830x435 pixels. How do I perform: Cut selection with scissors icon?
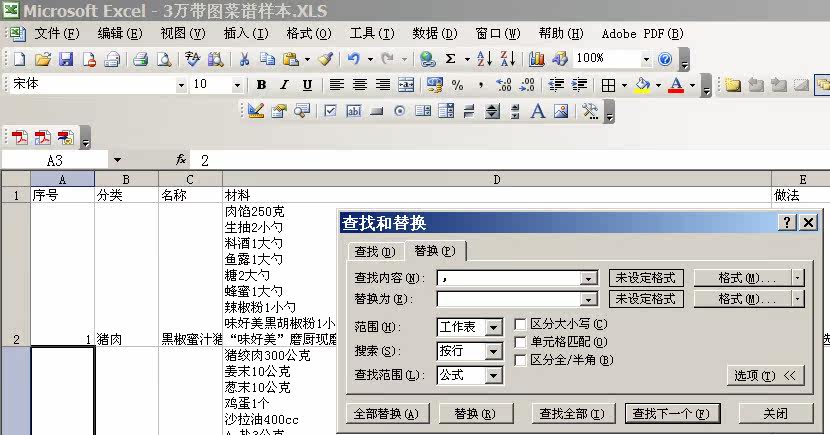[244, 59]
